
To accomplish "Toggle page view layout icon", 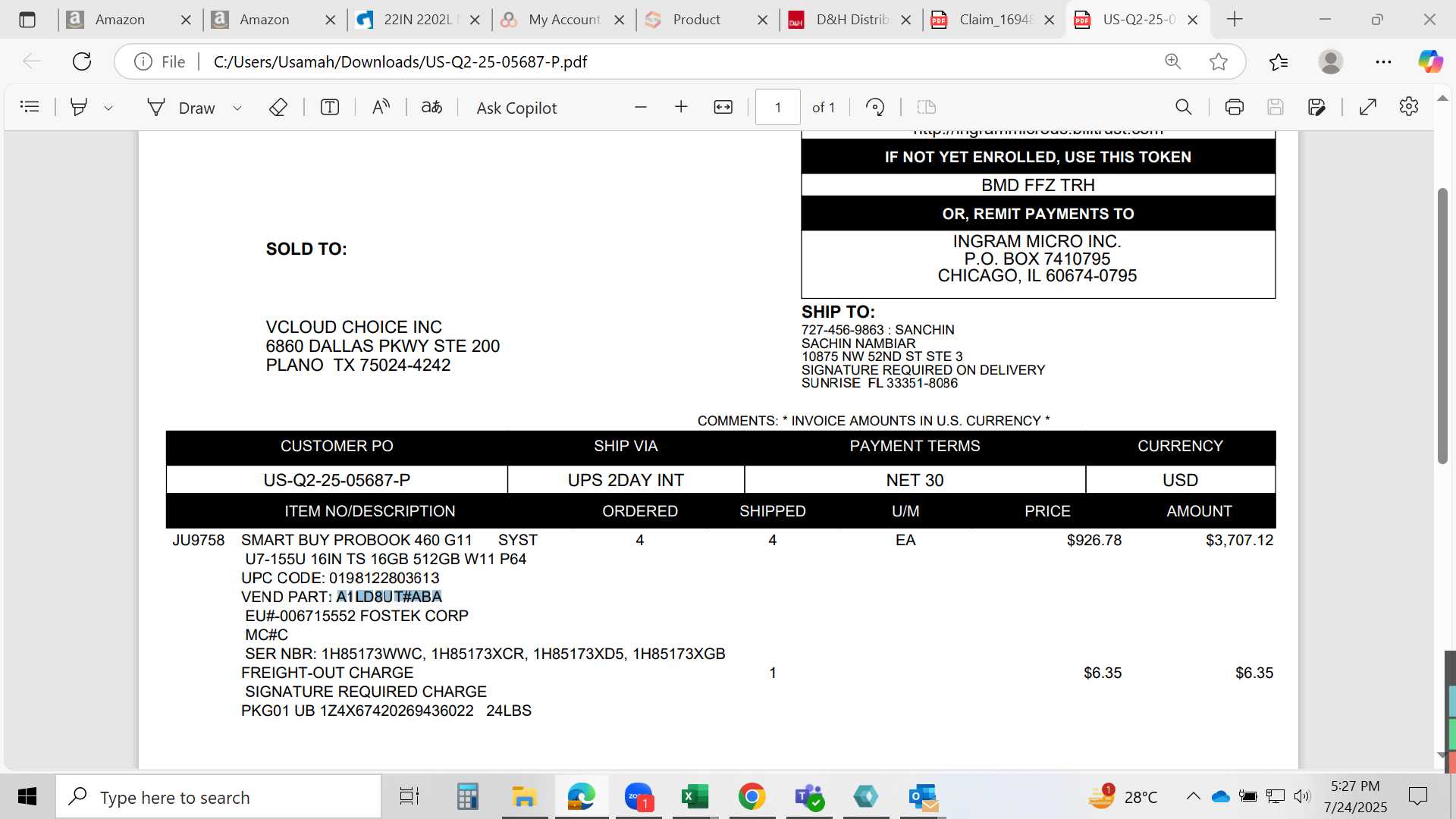I will [x=927, y=107].
